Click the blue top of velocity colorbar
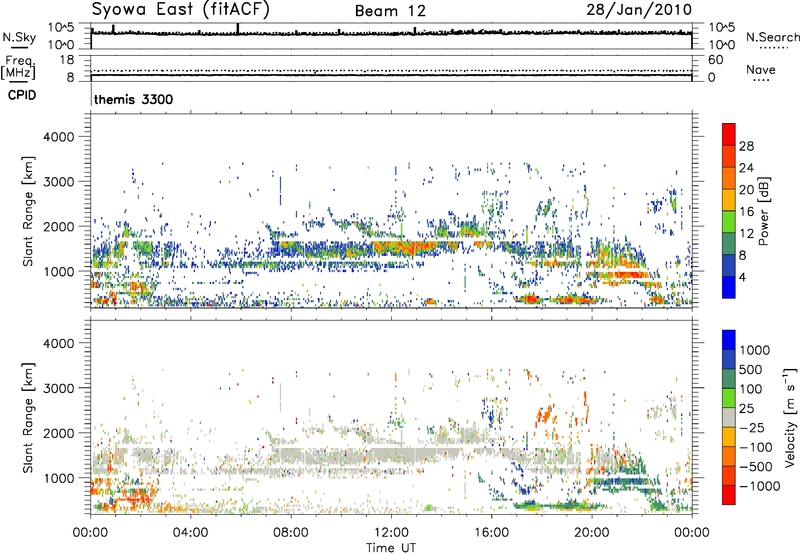800x554 pixels. coord(729,340)
